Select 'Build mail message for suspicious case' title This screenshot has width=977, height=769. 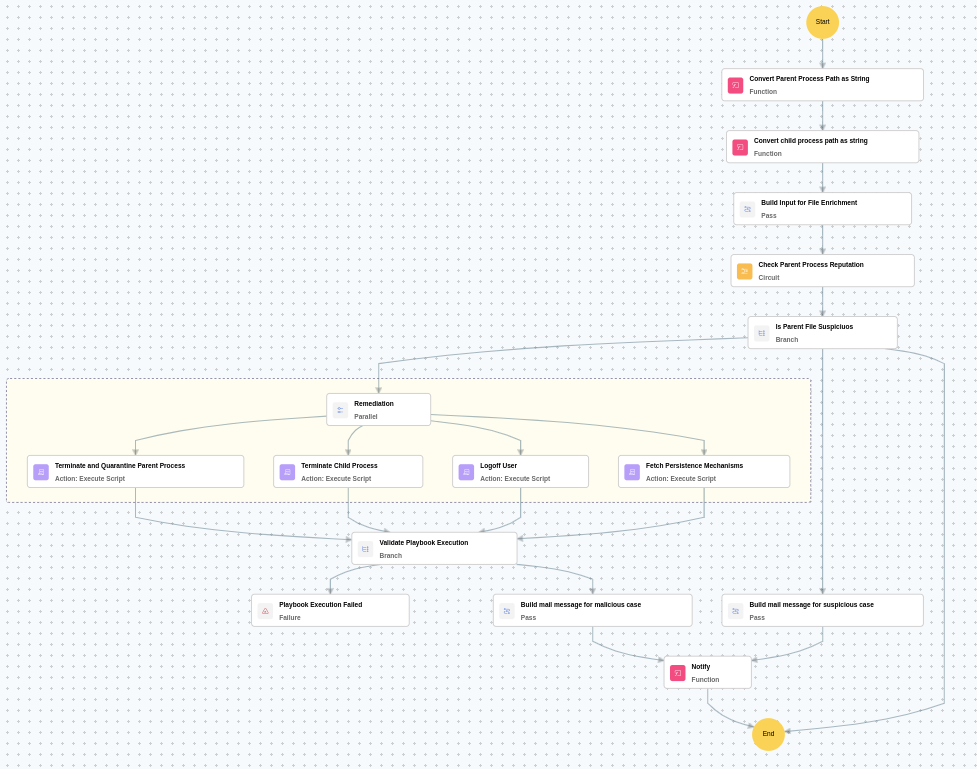[x=811, y=604]
